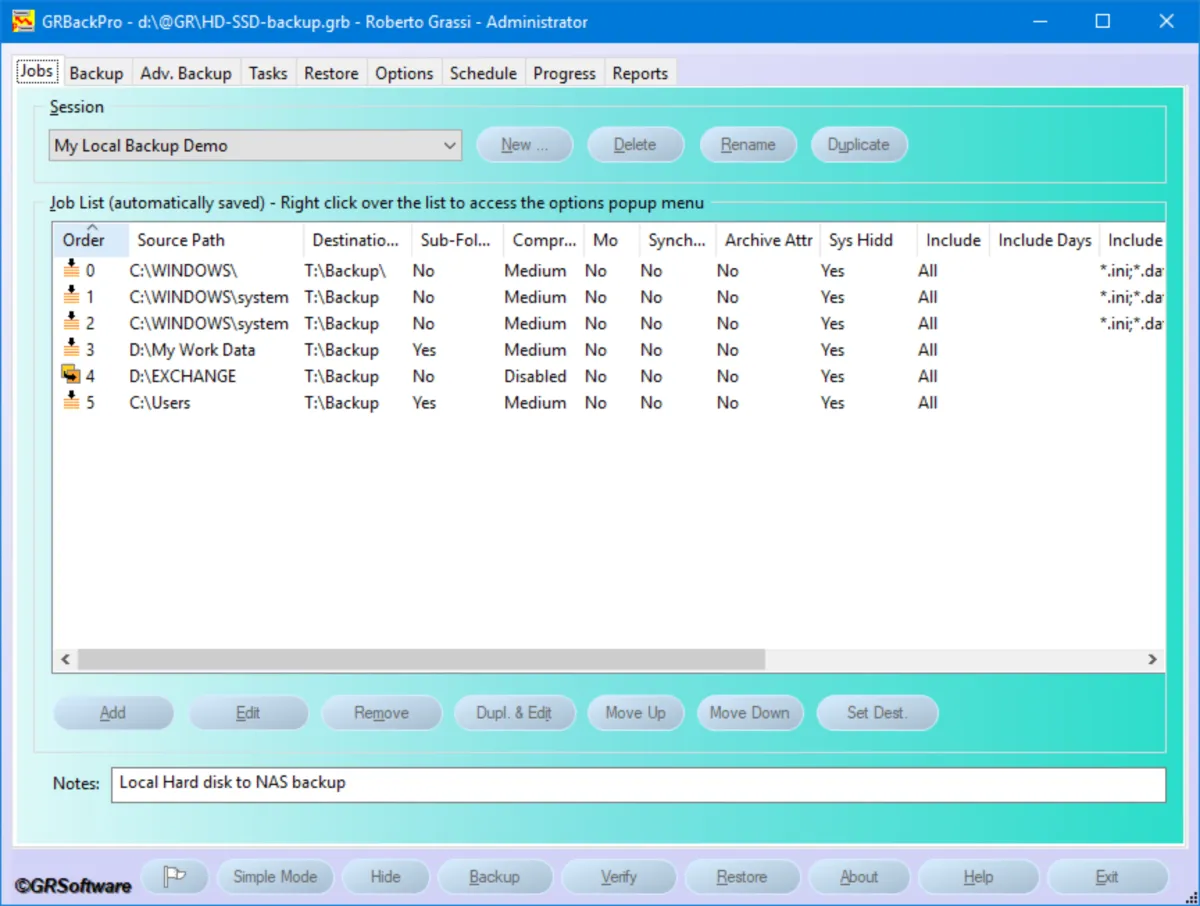This screenshot has width=1200, height=906.
Task: Click the GRBackPro app icon in title bar
Action: pyautogui.click(x=23, y=21)
